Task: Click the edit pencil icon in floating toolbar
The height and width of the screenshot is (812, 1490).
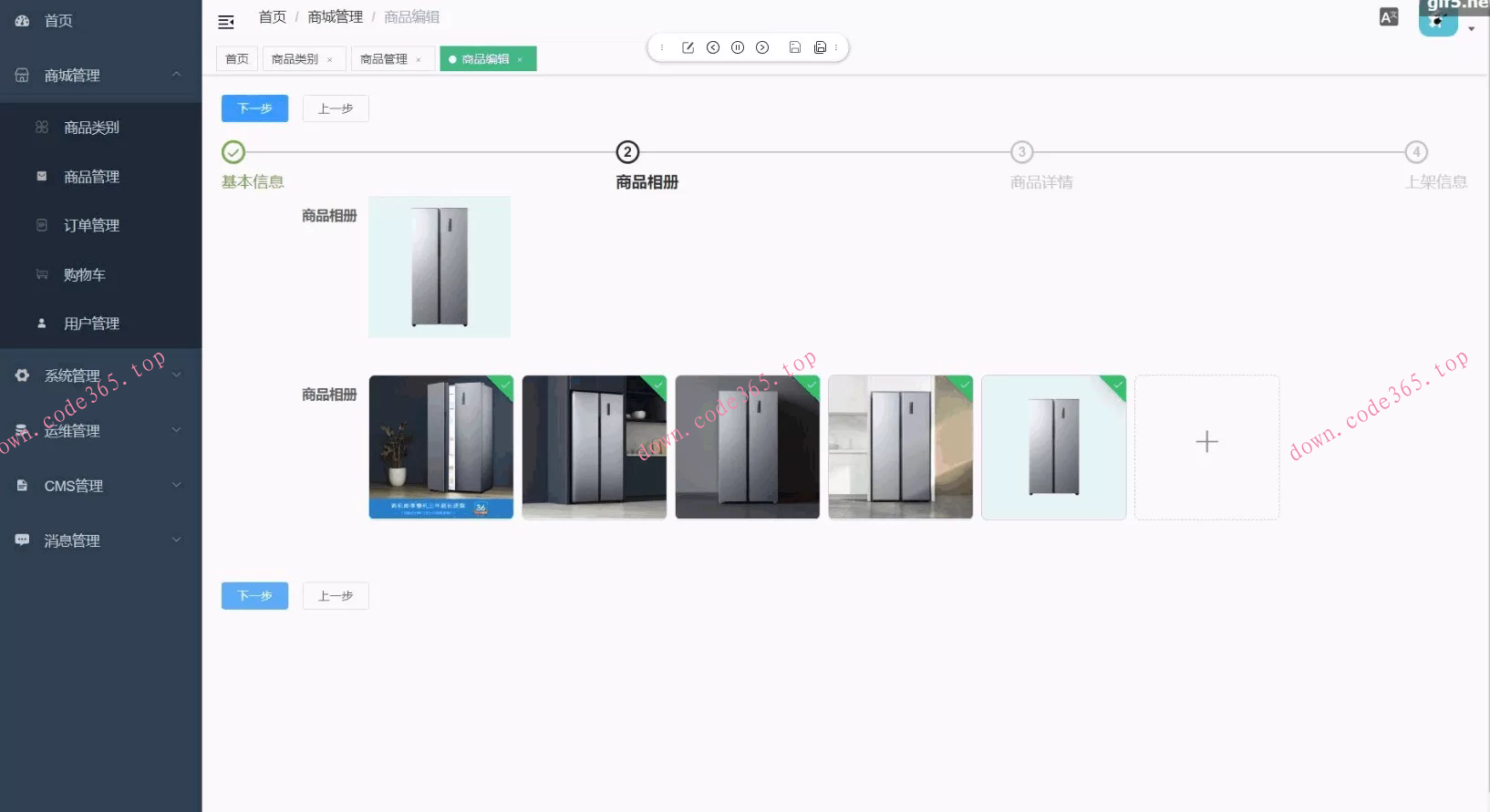Action: tap(688, 47)
